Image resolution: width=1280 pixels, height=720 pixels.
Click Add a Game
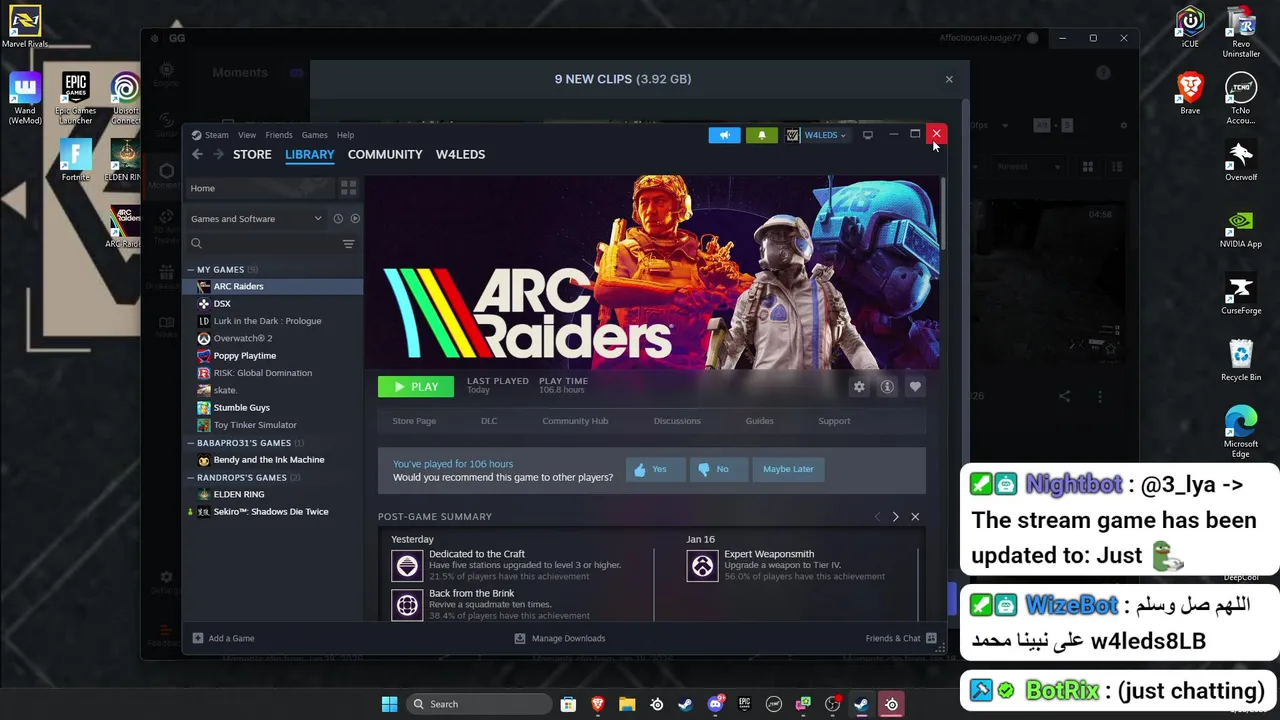(x=223, y=638)
